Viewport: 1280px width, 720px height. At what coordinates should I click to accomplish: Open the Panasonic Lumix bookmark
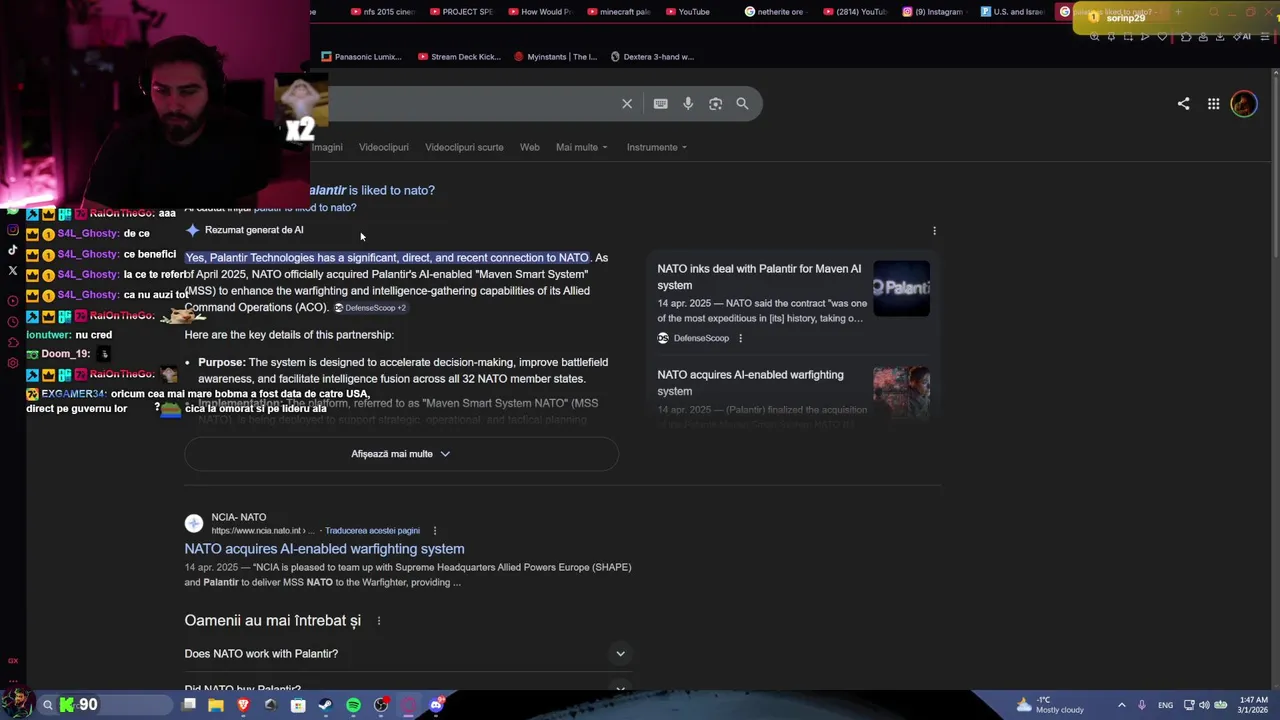362,57
